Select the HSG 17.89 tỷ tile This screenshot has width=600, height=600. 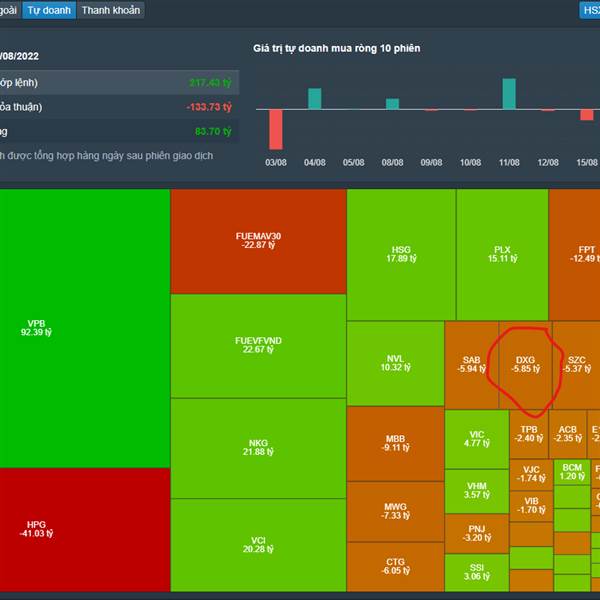pos(401,254)
